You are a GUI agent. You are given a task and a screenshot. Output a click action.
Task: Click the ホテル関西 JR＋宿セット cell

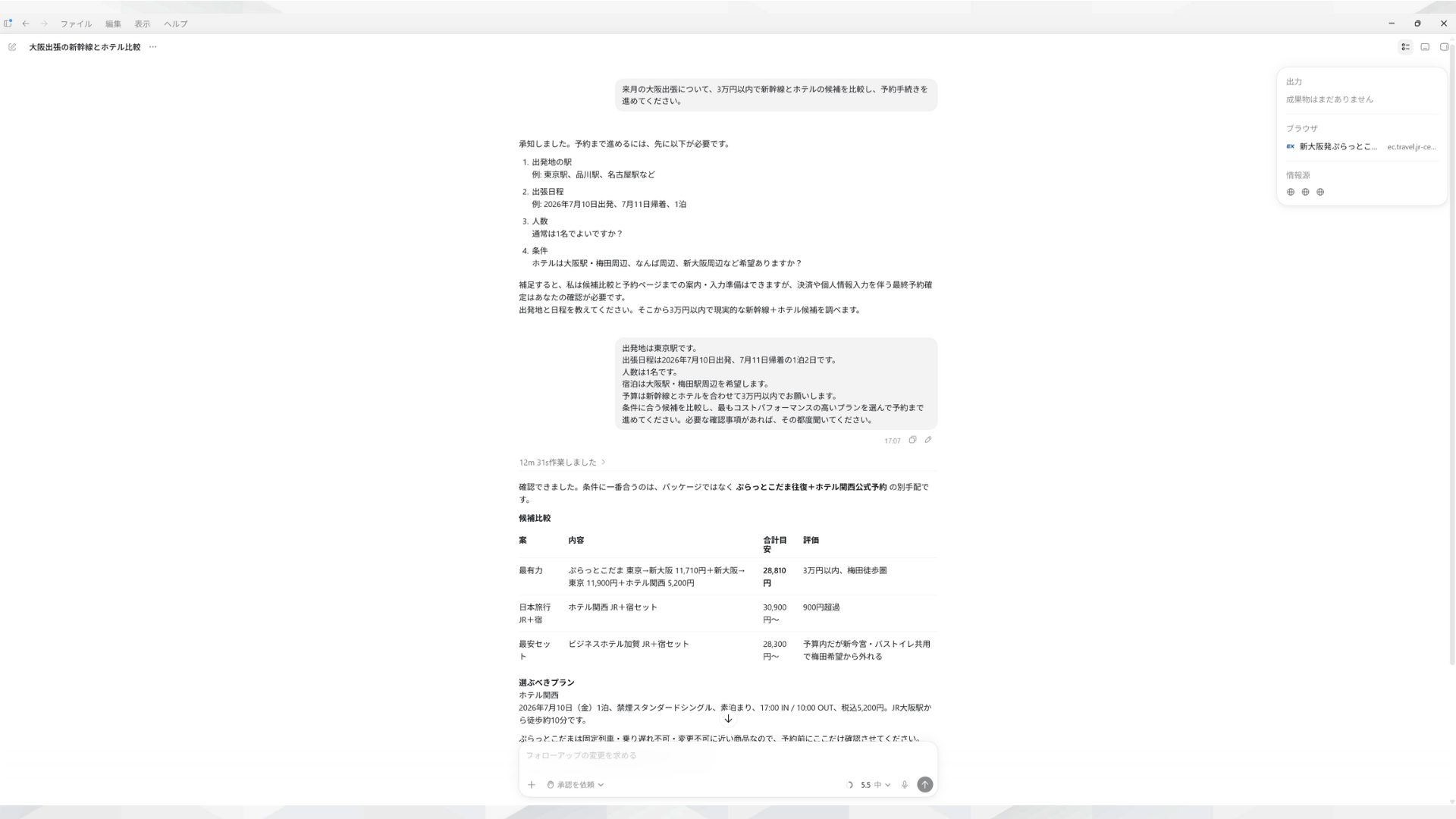point(613,607)
